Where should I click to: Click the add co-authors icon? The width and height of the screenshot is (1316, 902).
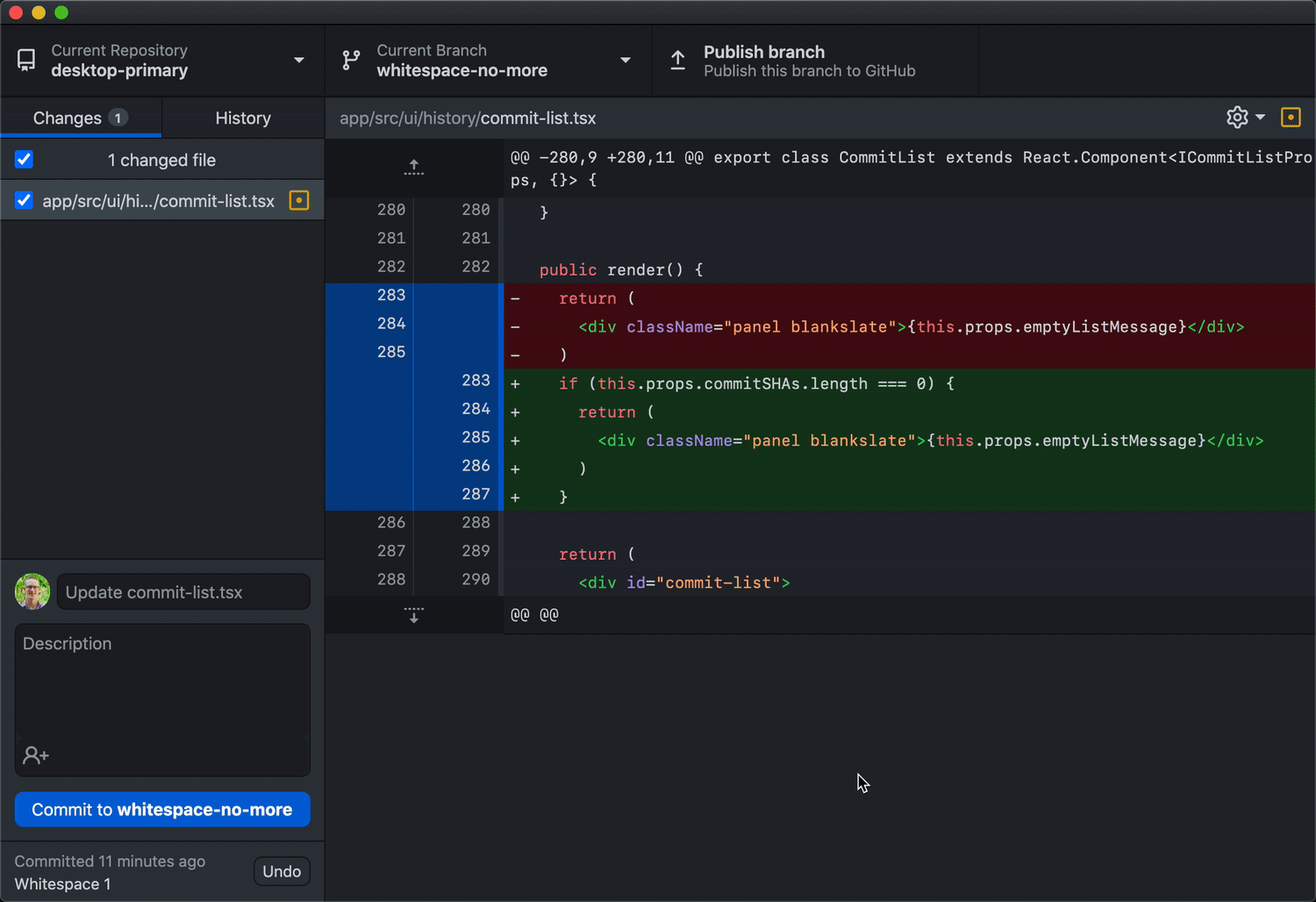pyautogui.click(x=36, y=755)
